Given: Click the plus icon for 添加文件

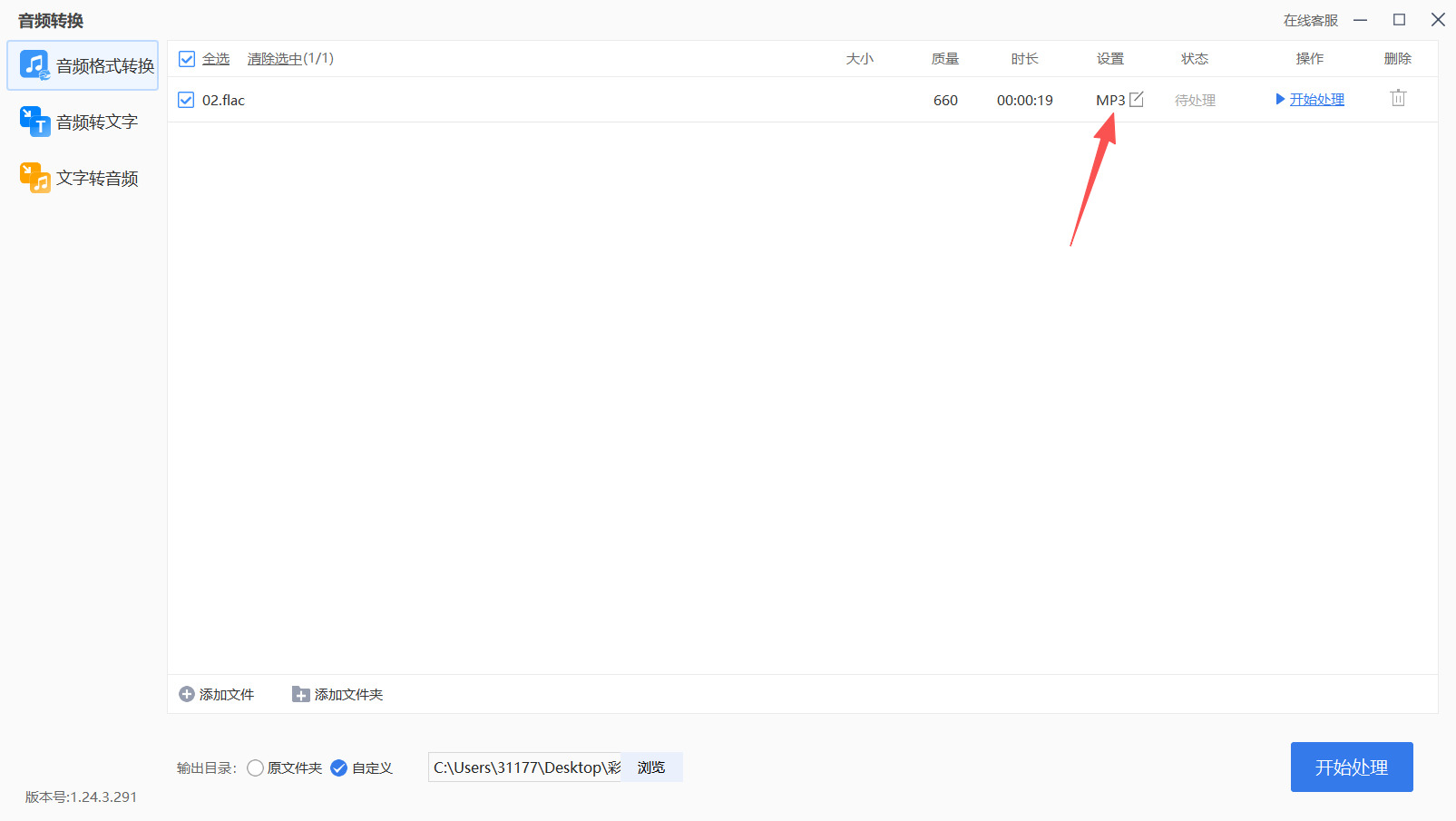Looking at the screenshot, I should click(x=187, y=694).
